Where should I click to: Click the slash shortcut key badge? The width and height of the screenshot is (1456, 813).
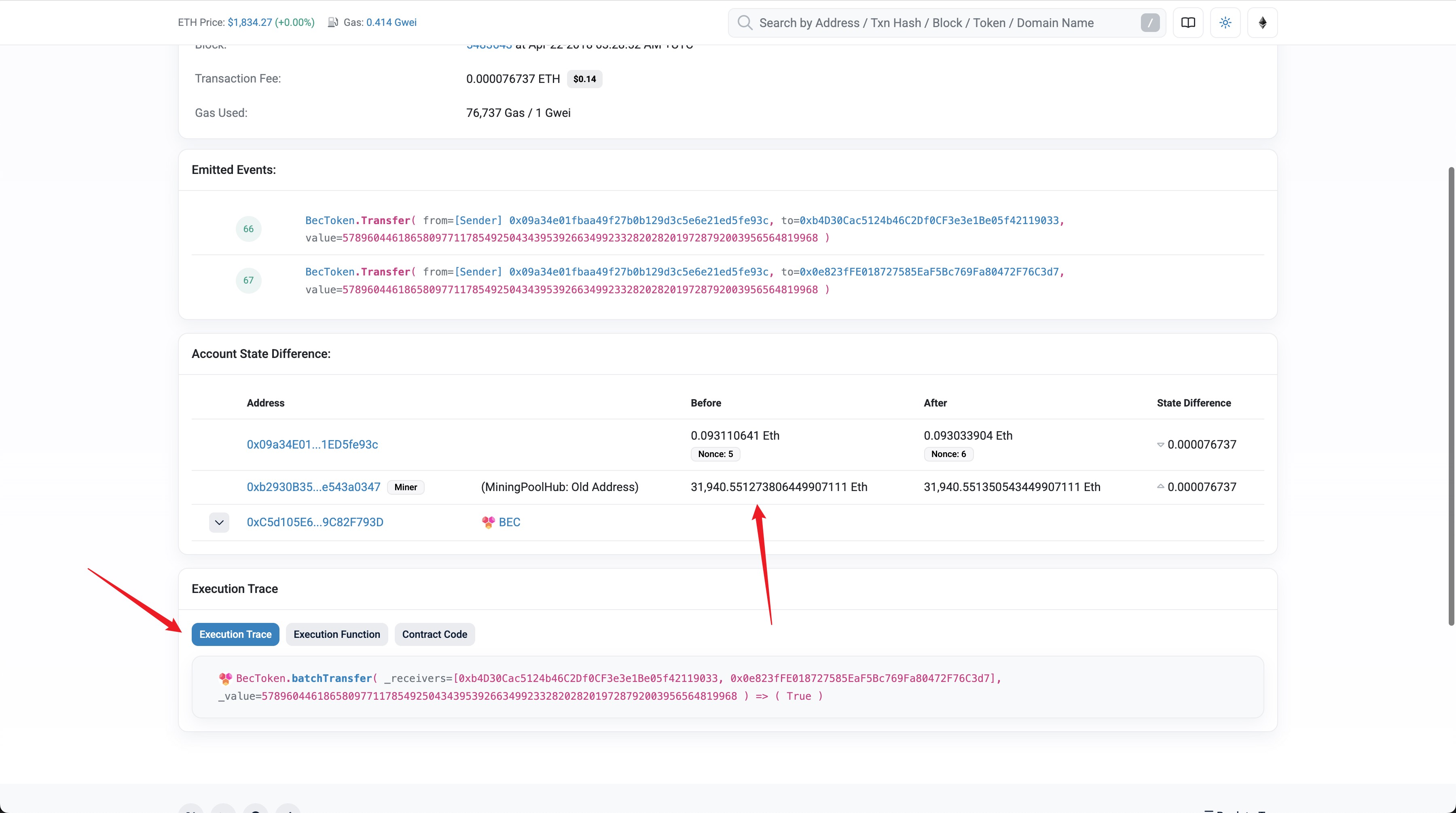tap(1150, 23)
